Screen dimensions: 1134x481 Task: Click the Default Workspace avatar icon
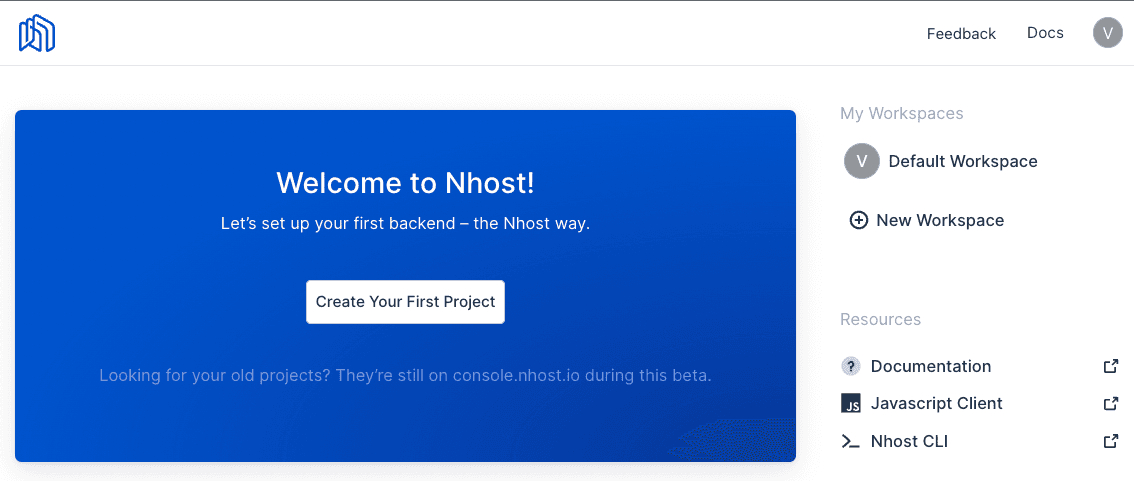(861, 161)
